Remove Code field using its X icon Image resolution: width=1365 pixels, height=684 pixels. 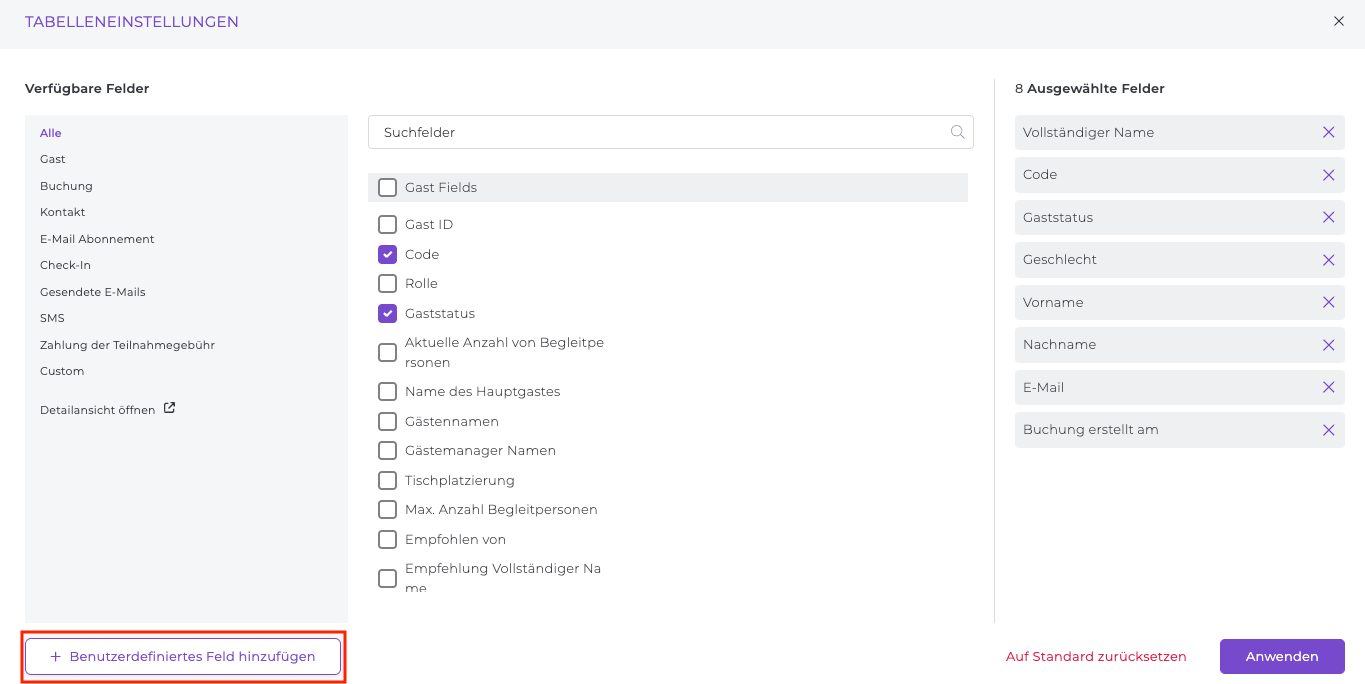(1328, 175)
